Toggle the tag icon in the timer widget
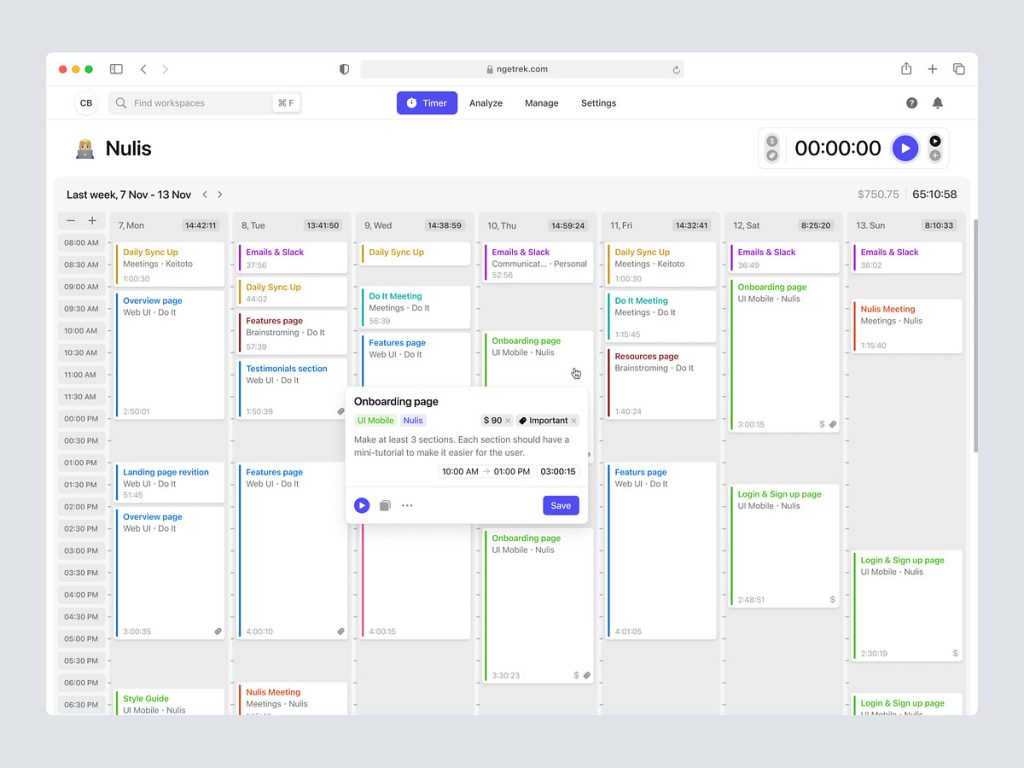This screenshot has width=1024, height=768. pyautogui.click(x=772, y=156)
